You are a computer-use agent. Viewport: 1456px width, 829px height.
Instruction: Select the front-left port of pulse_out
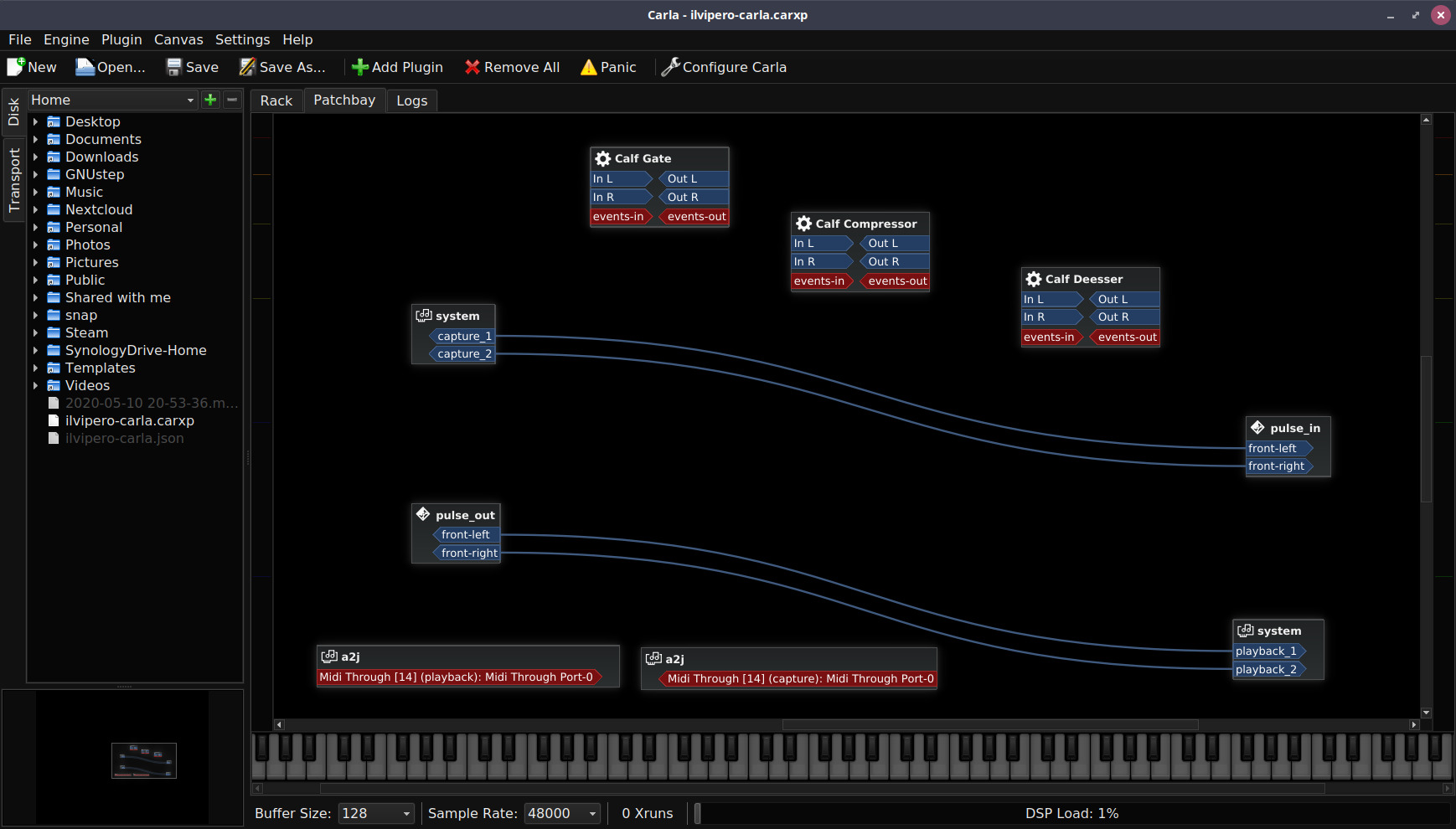coord(466,534)
